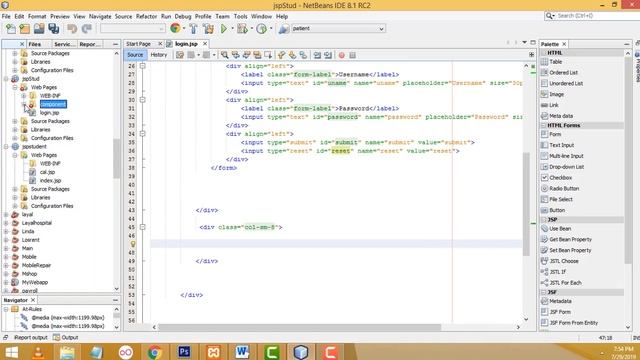
Task: Open the Tools menu
Action: pyautogui.click(x=240, y=16)
